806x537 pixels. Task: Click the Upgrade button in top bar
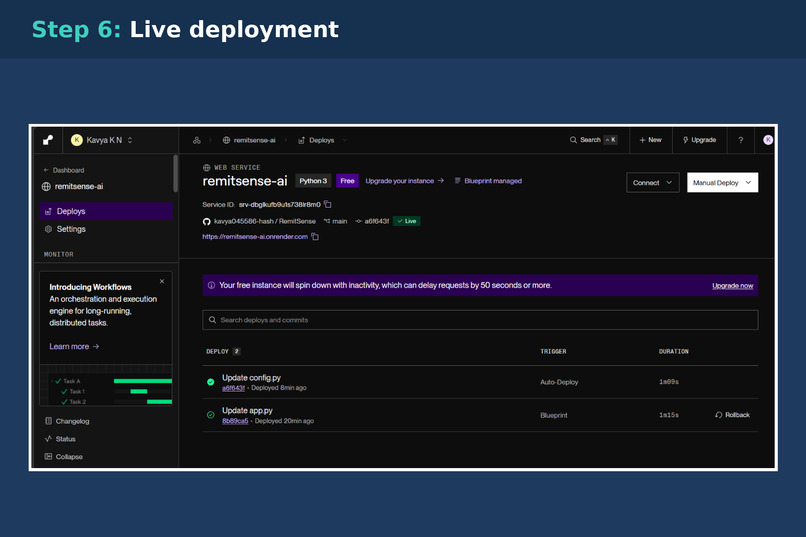[699, 140]
